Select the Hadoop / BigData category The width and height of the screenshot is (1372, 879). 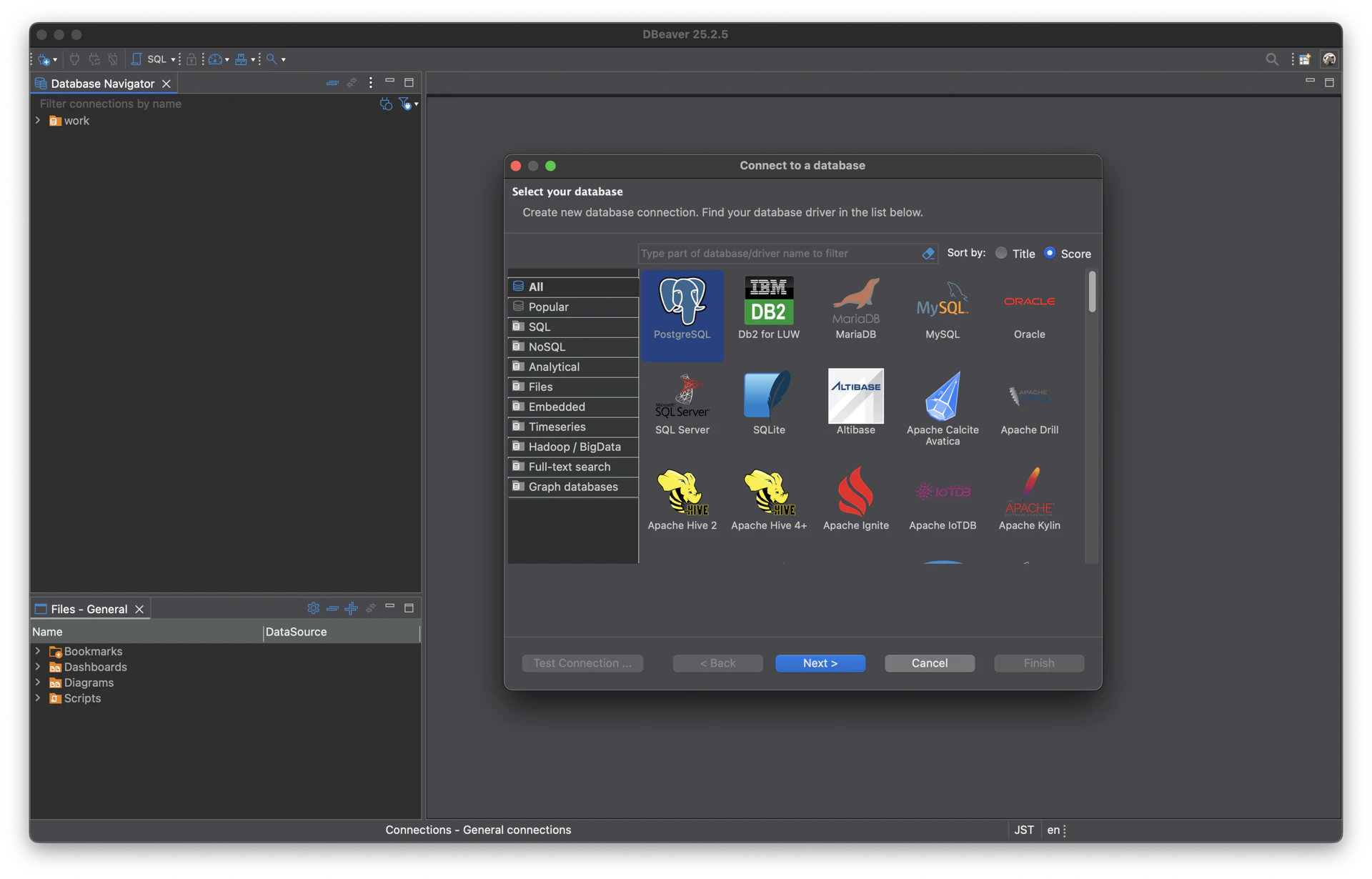pyautogui.click(x=573, y=447)
